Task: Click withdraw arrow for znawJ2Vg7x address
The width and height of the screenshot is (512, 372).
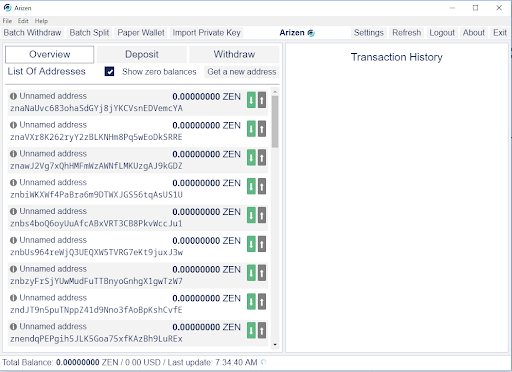Action: point(262,158)
